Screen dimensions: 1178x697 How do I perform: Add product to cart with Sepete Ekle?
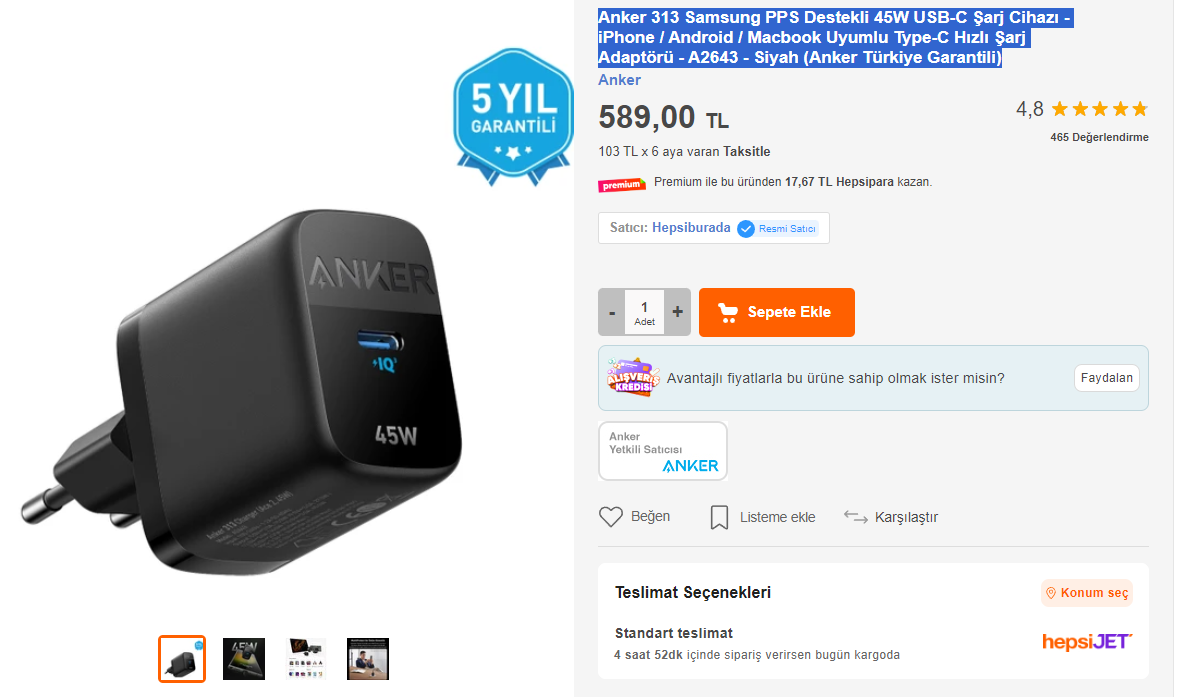[777, 312]
